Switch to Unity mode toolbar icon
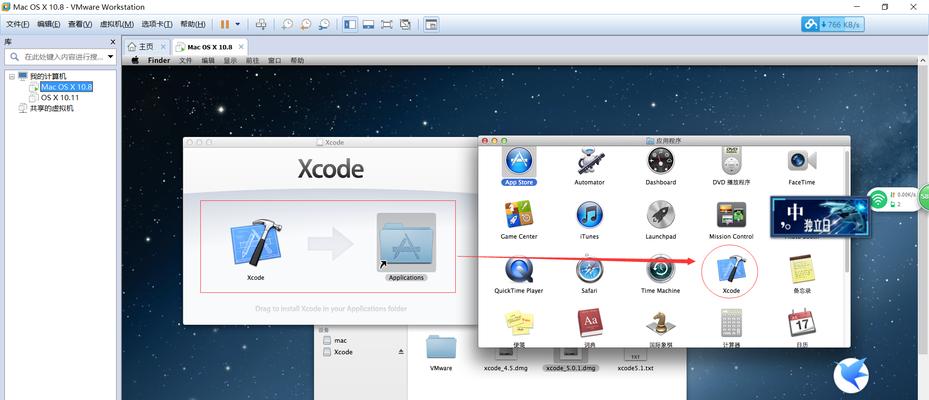 click(x=405, y=24)
